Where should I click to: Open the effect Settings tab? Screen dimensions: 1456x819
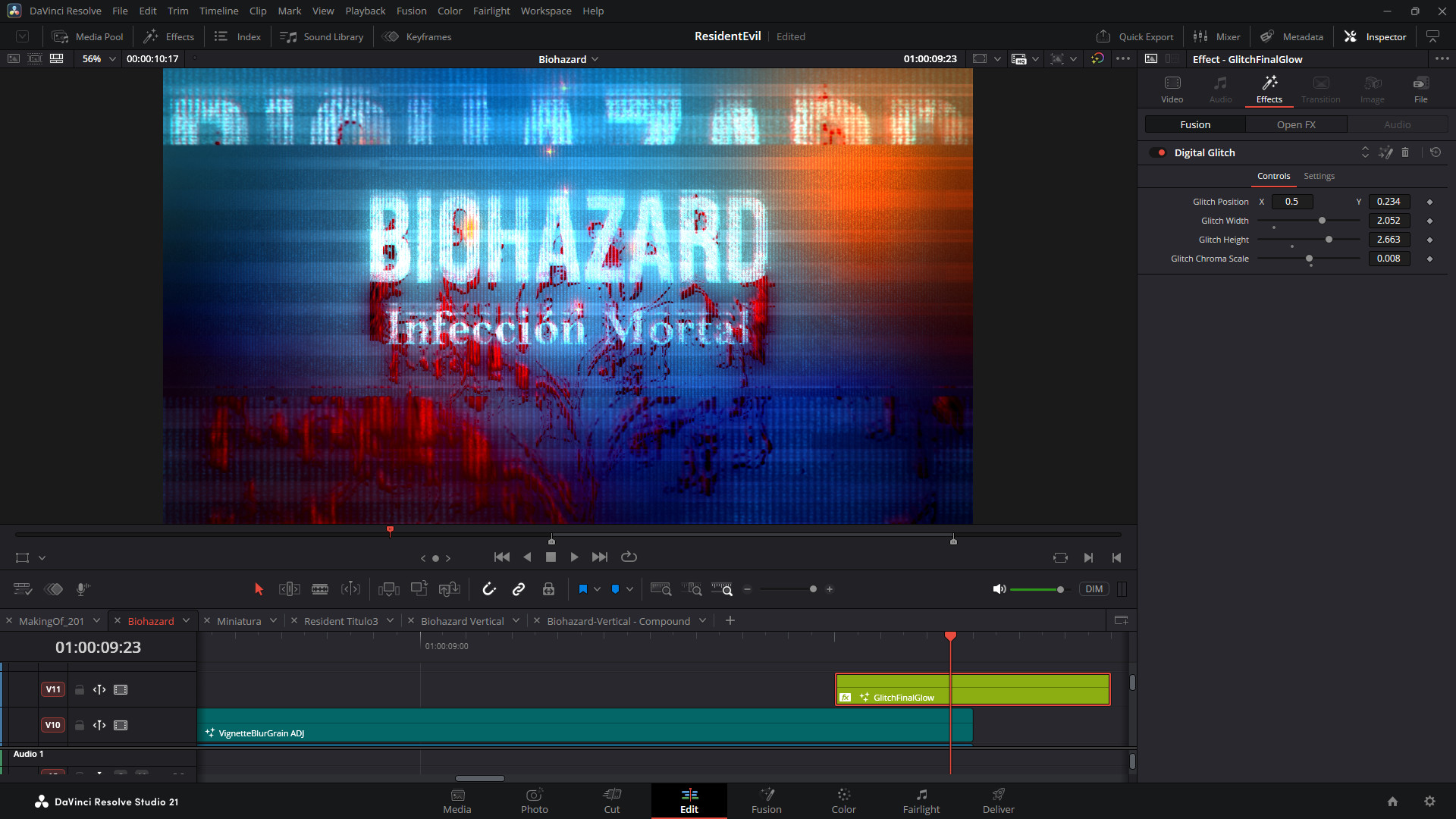coord(1319,176)
